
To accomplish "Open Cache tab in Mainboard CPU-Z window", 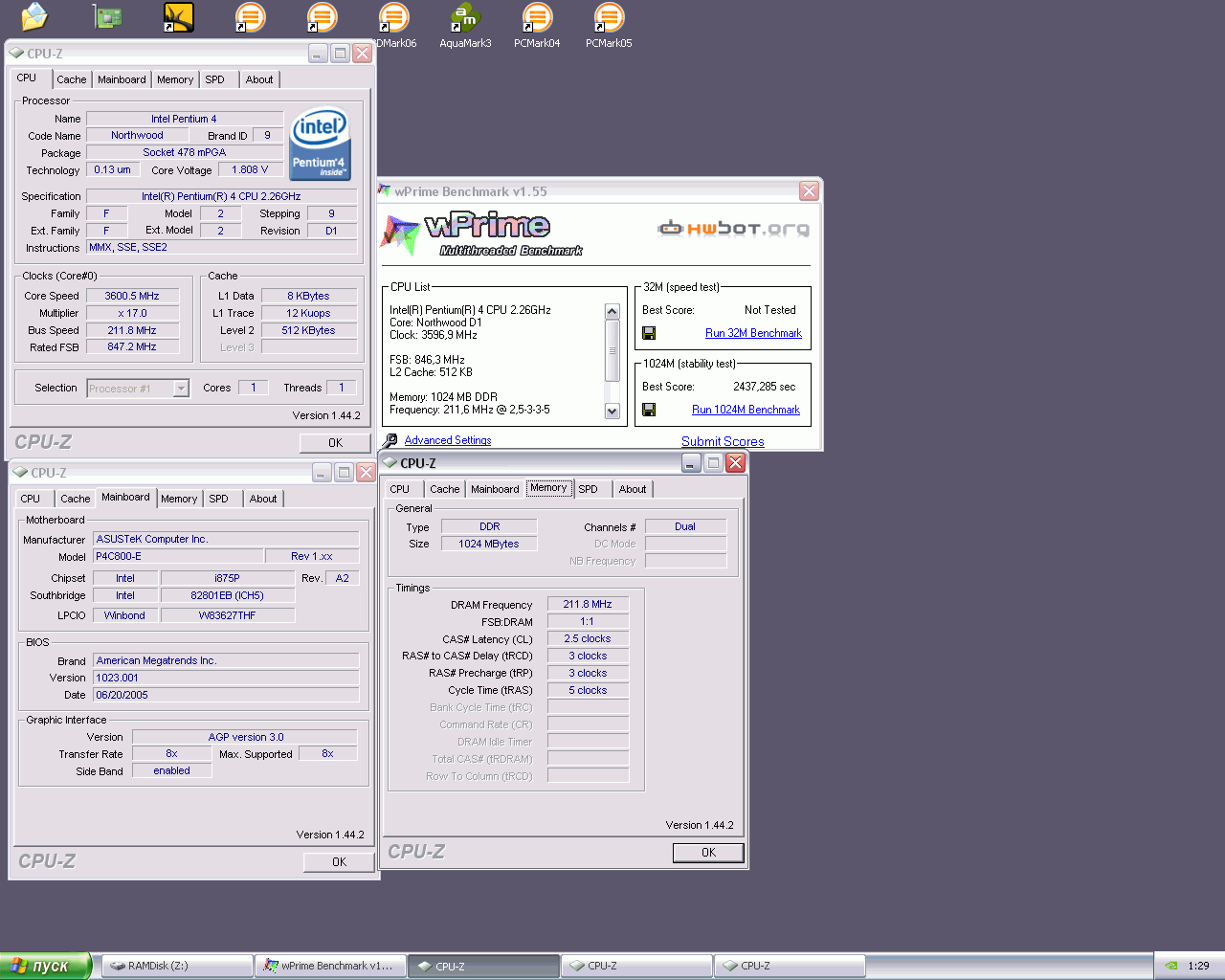I will (76, 499).
